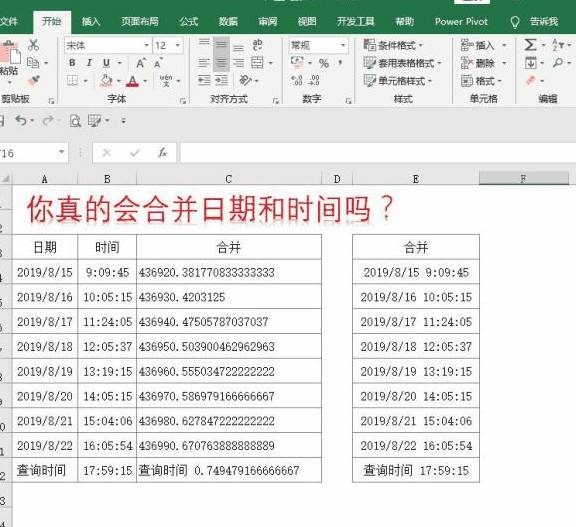Click the 删除 delete cells button
The height and width of the screenshot is (527, 576).
pos(478,63)
